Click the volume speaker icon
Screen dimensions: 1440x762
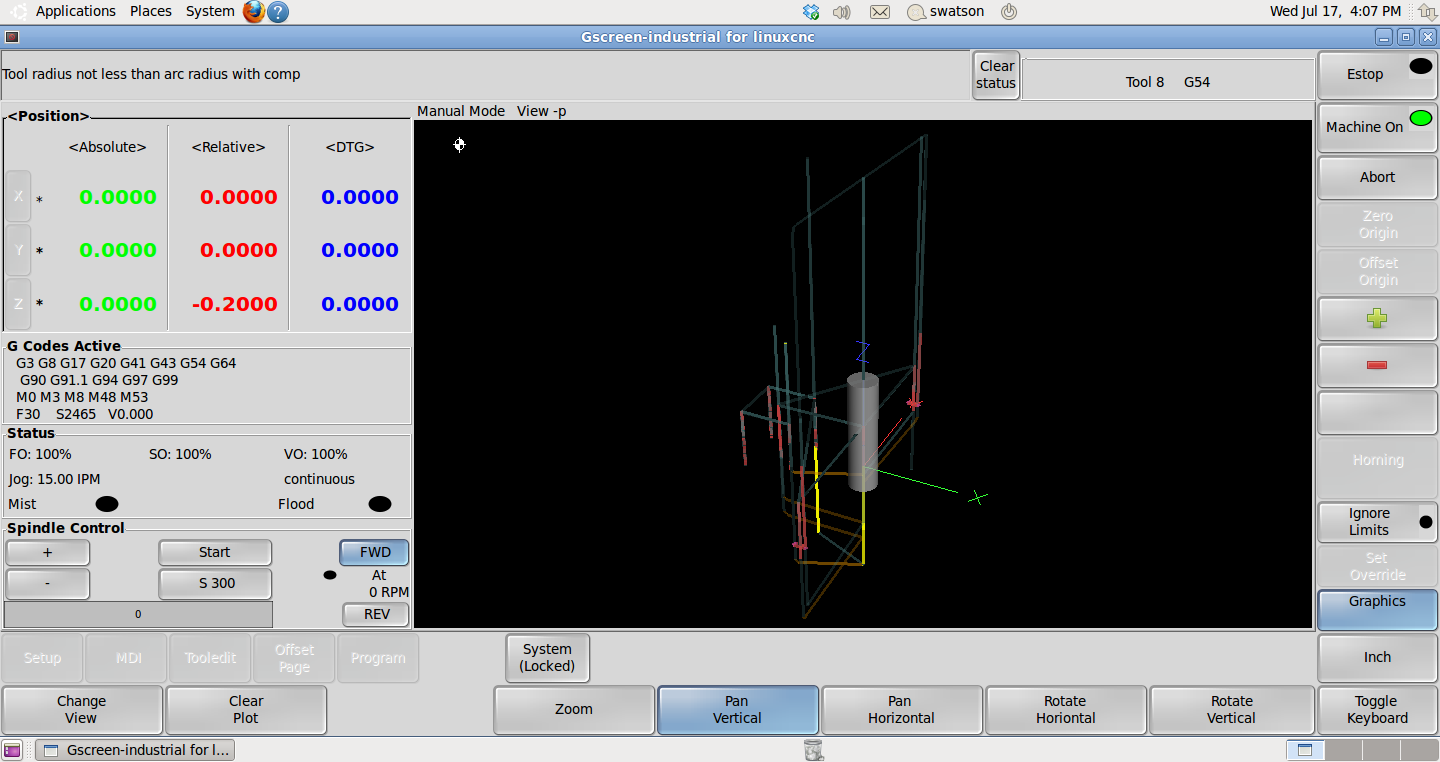[x=841, y=12]
